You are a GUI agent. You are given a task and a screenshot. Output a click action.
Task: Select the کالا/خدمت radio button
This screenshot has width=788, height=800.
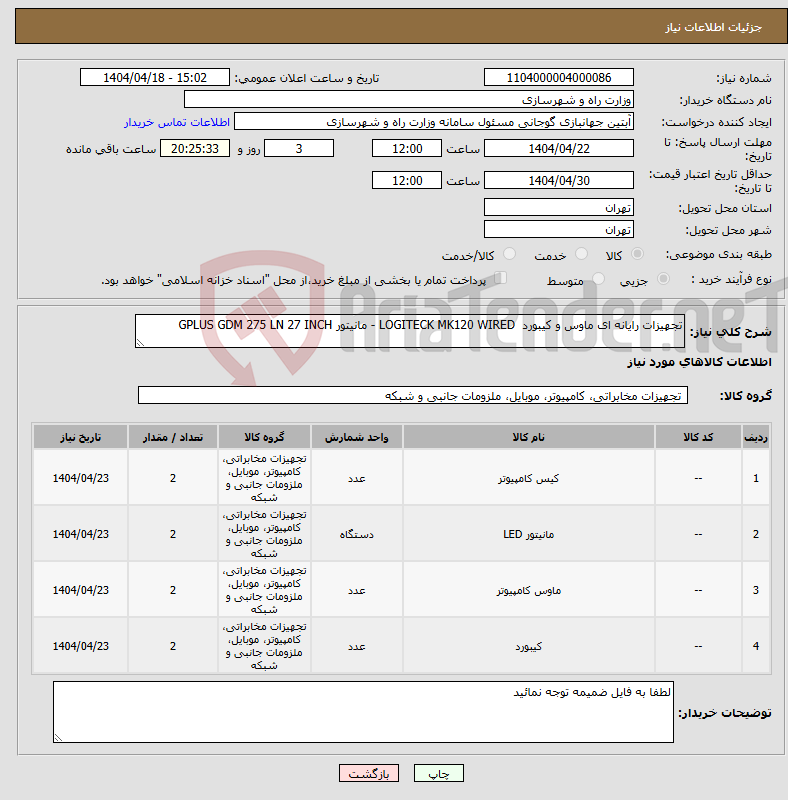coord(509,254)
